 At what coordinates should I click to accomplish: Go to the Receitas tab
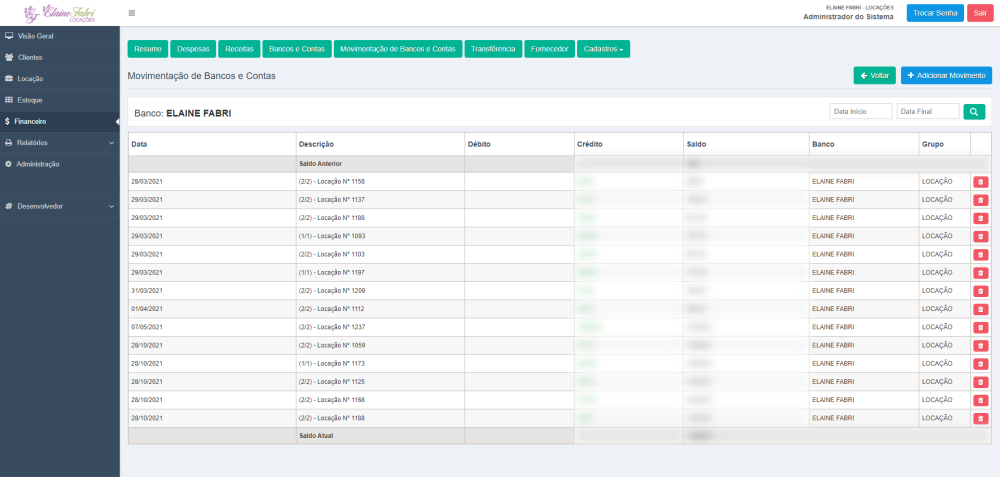239,49
